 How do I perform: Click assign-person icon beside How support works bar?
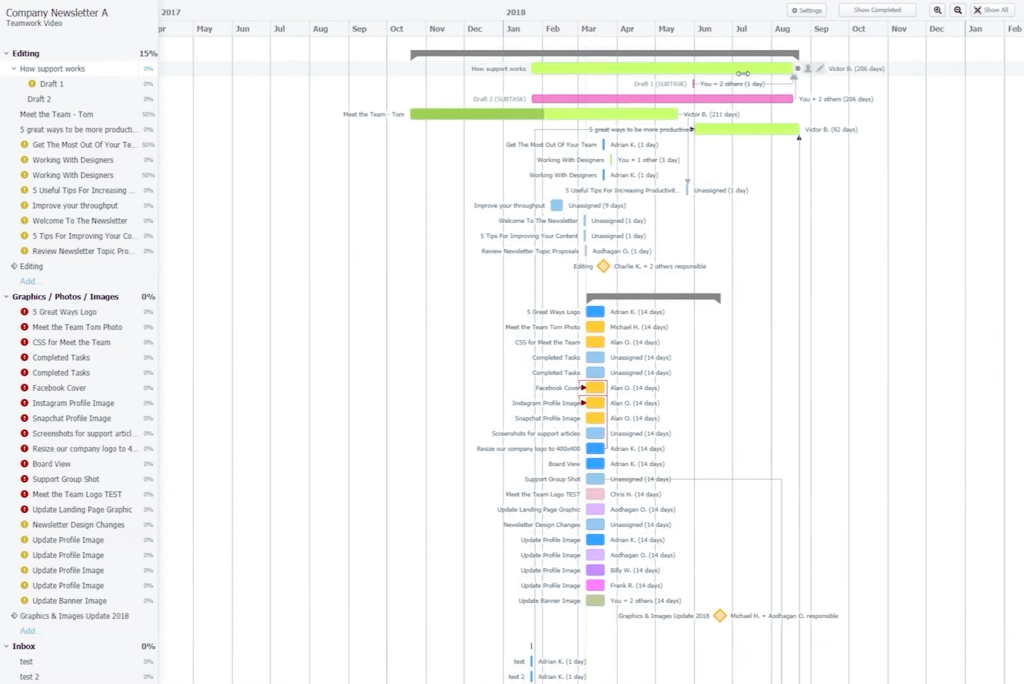808,68
